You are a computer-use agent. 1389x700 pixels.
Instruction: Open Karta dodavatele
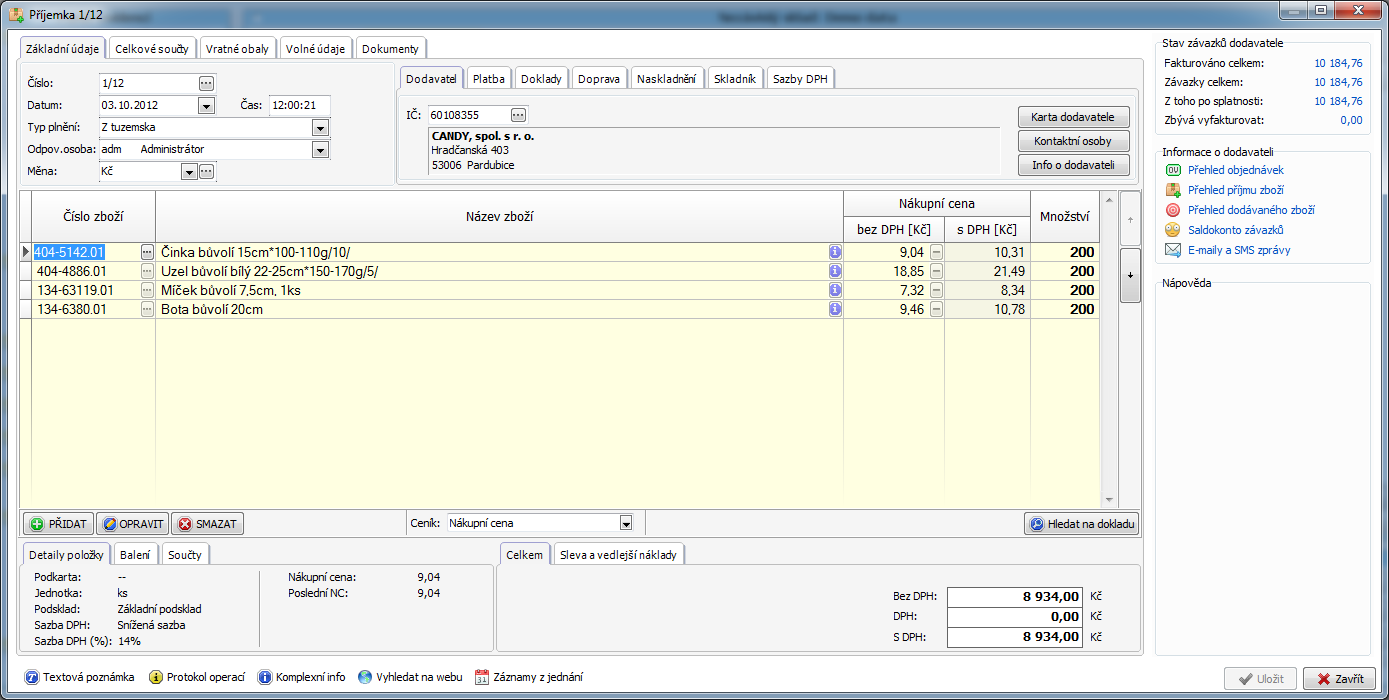[x=1073, y=117]
